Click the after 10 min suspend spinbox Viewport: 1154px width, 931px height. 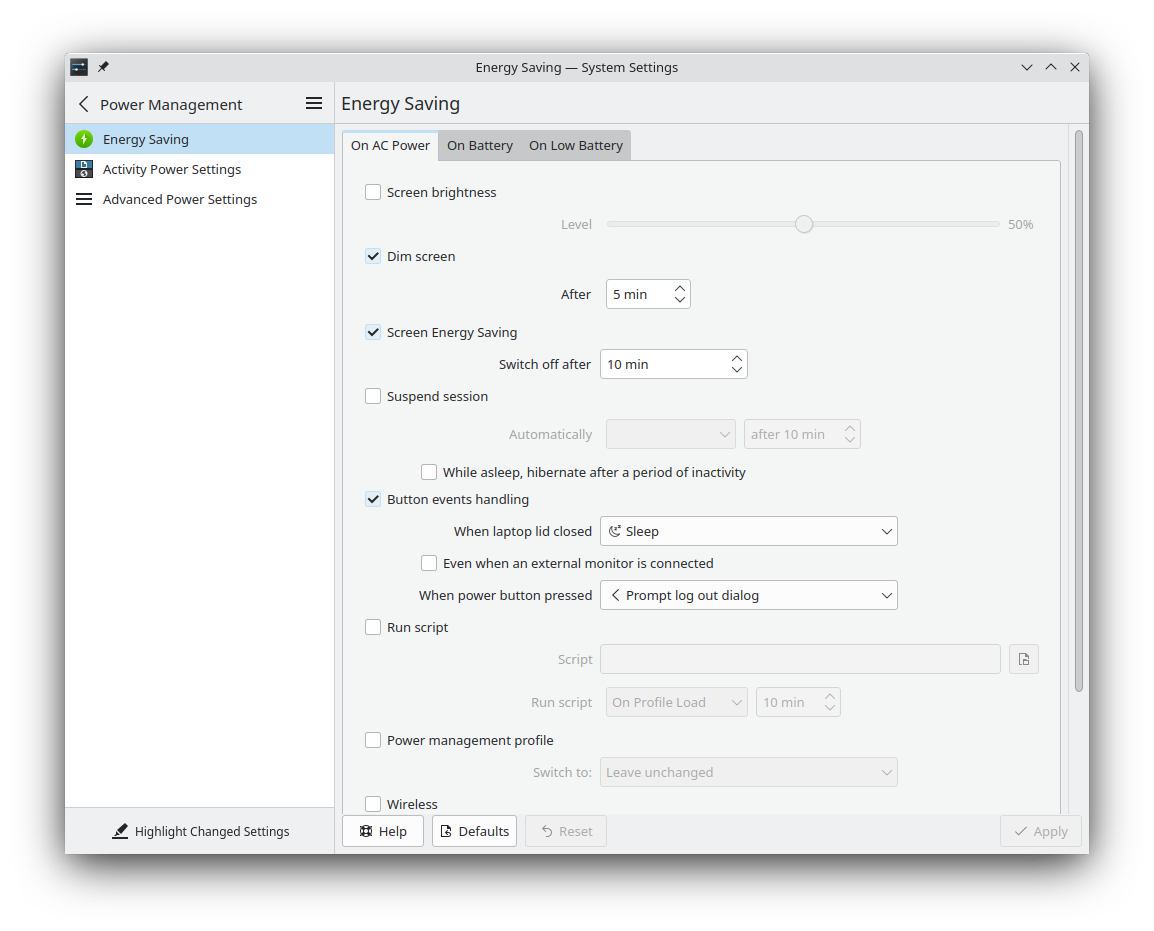(802, 435)
